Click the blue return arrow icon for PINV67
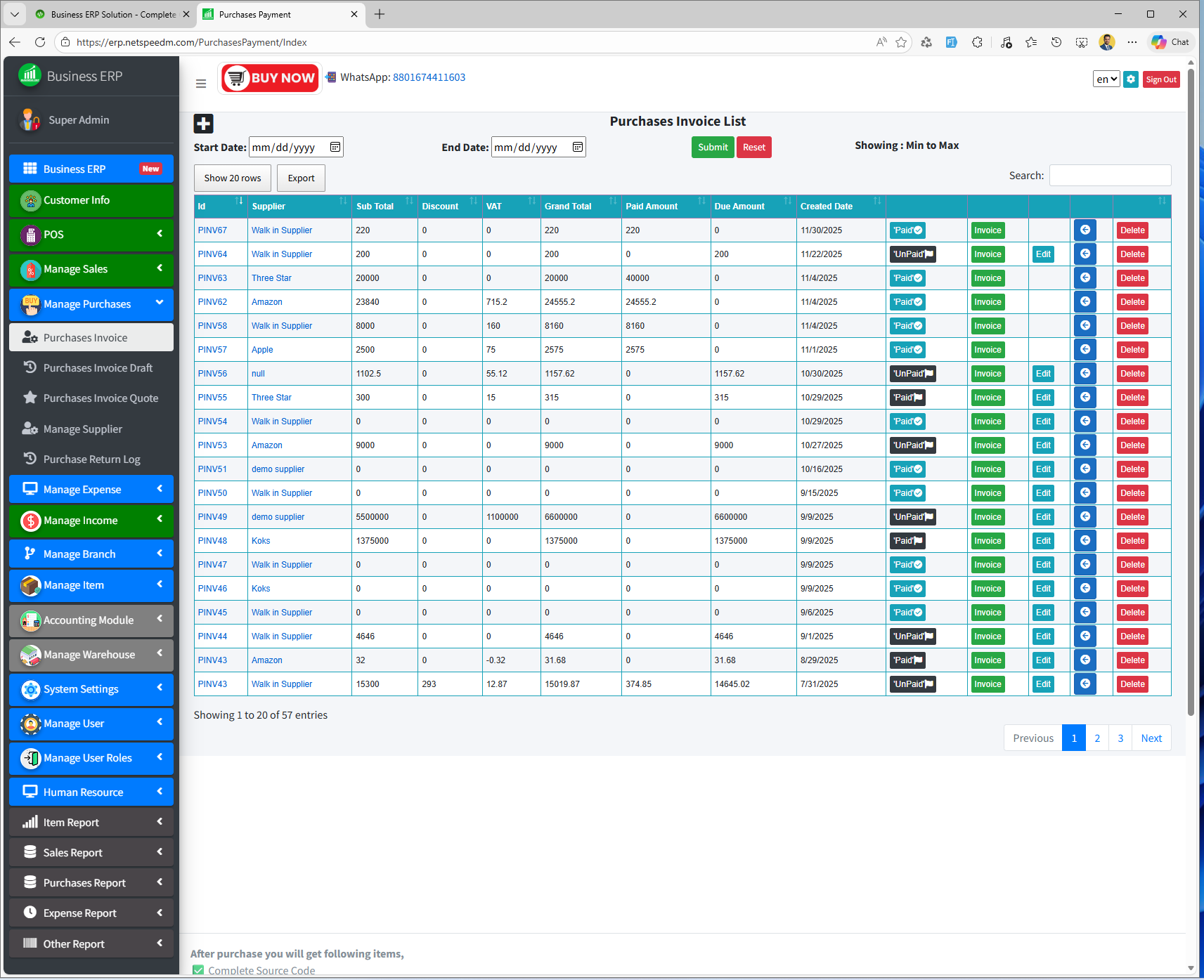1204x980 pixels. (x=1085, y=230)
